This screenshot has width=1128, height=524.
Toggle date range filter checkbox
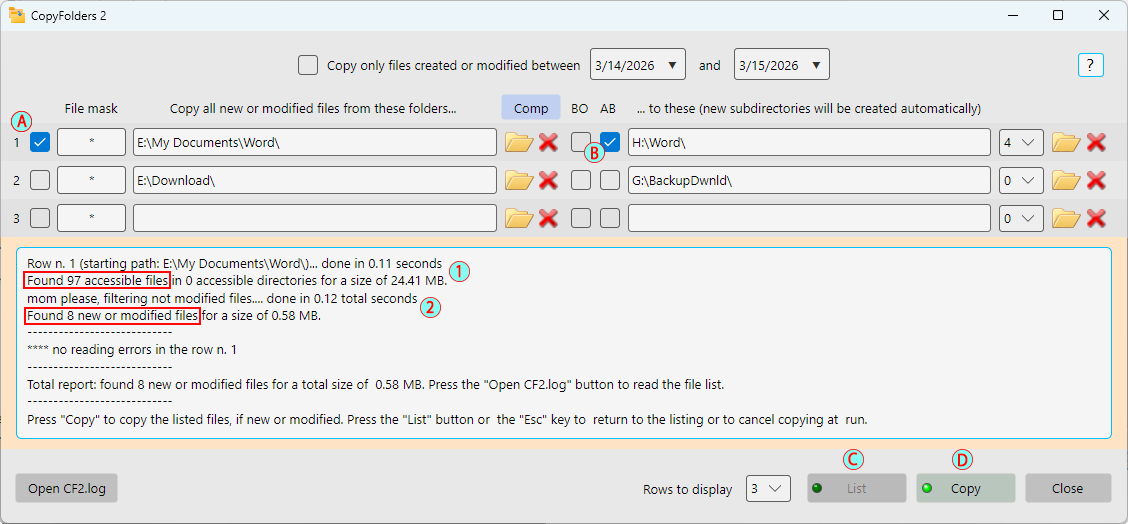[308, 65]
